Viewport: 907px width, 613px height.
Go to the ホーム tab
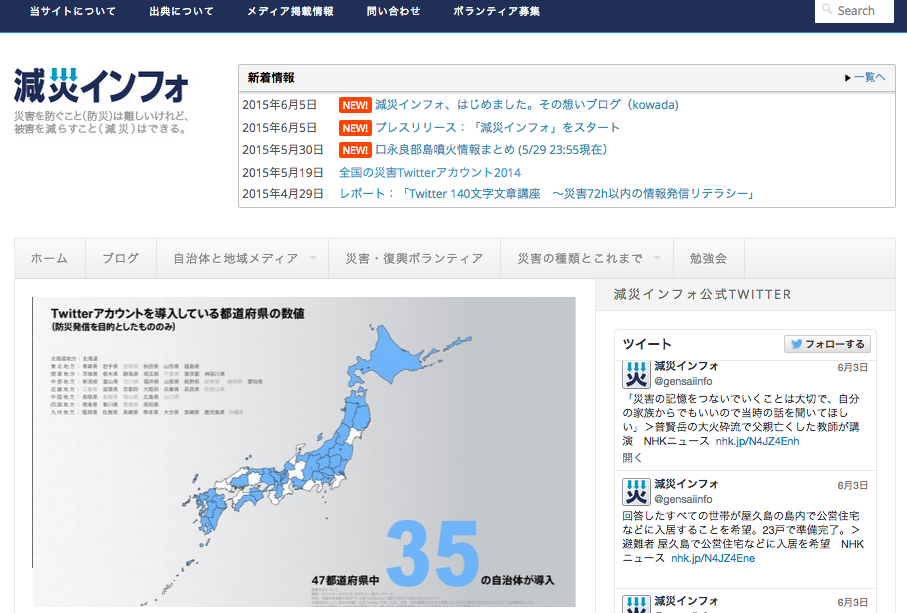pyautogui.click(x=50, y=259)
